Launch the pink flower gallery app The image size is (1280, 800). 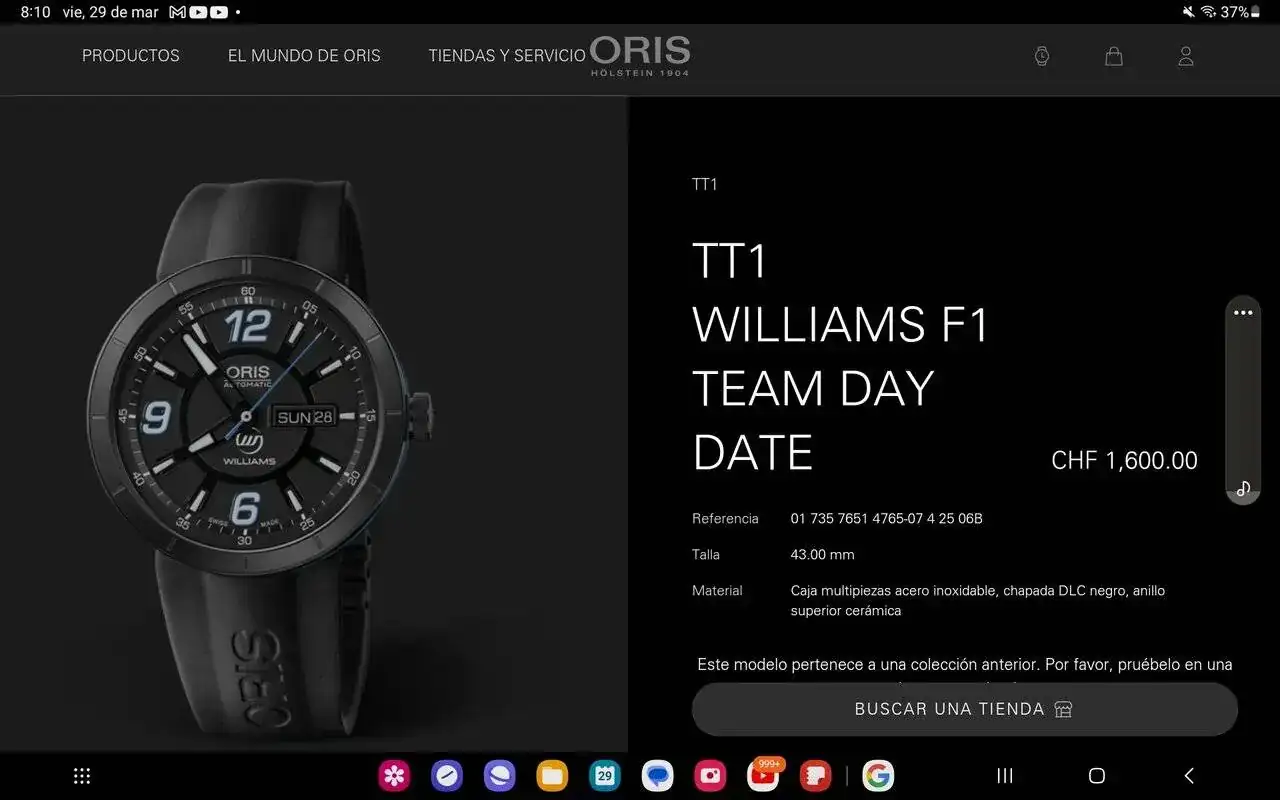[394, 776]
